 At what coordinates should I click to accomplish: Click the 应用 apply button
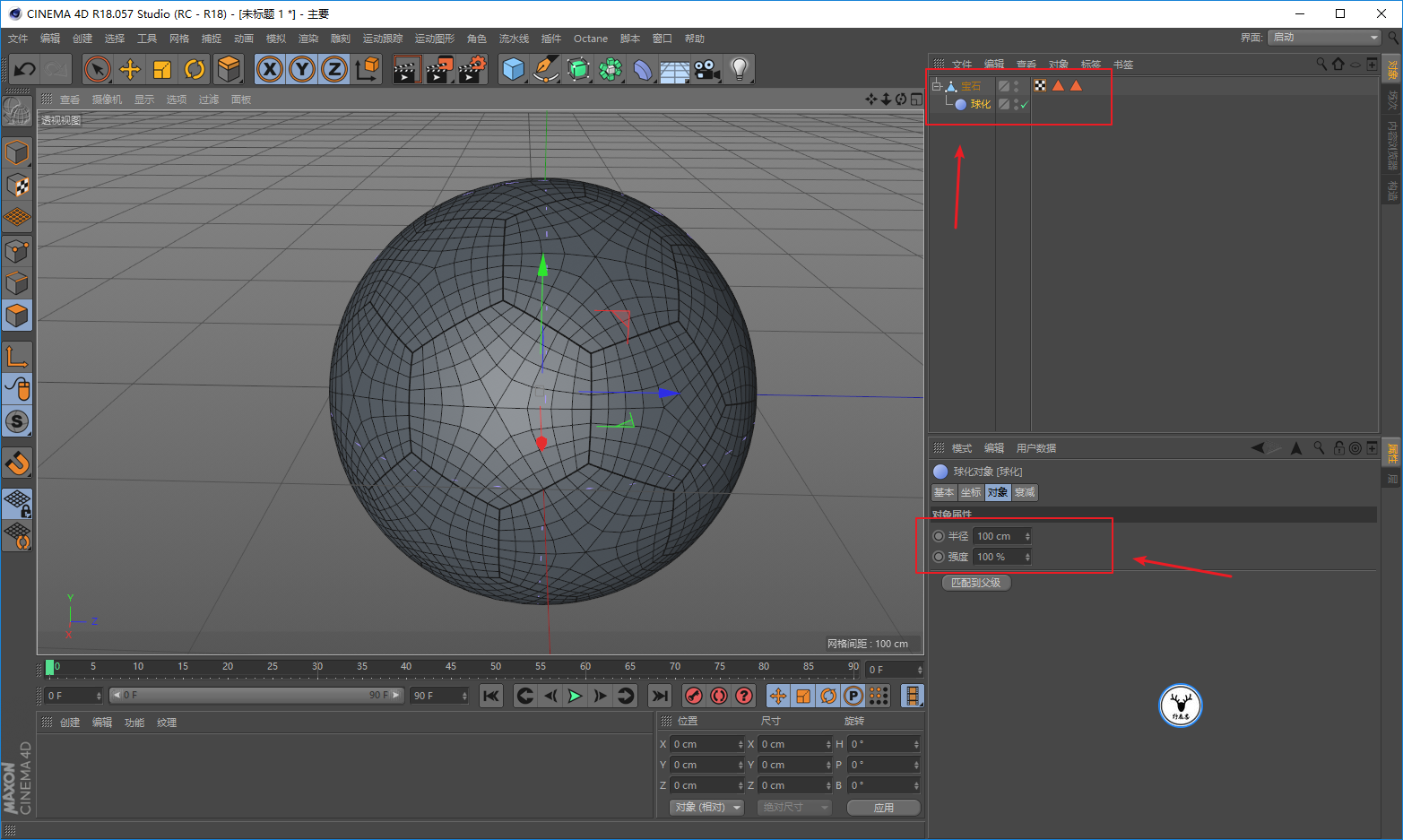884,808
